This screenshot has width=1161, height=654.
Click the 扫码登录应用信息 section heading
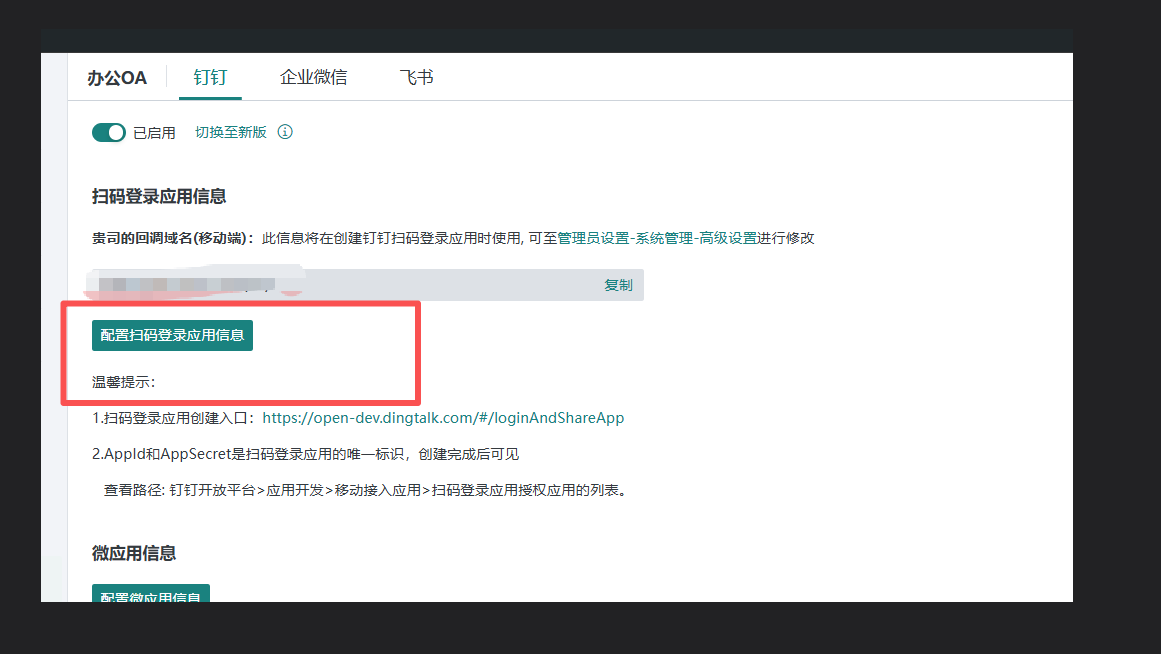point(159,196)
